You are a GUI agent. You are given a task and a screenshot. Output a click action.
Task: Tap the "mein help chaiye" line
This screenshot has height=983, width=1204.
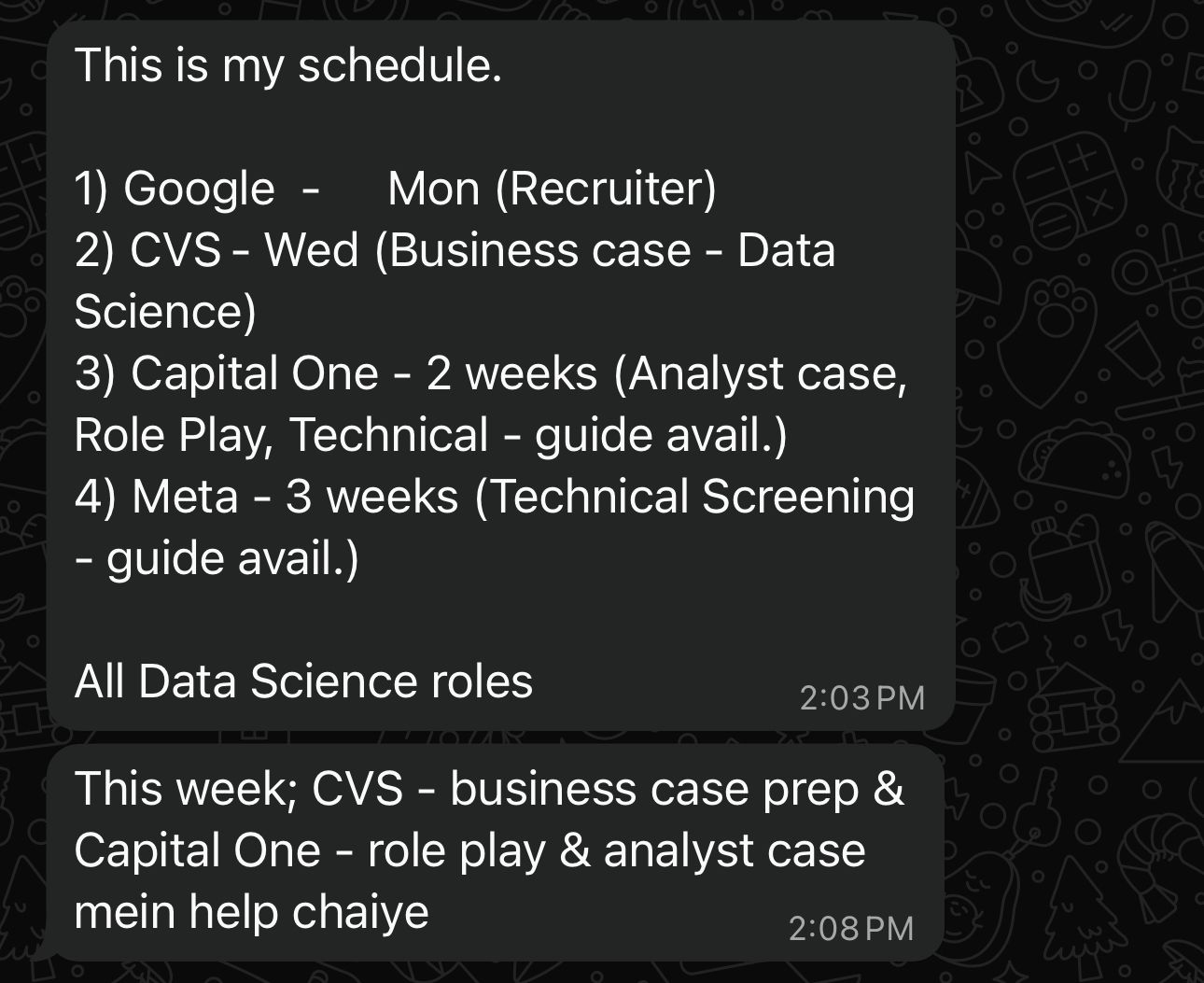[x=251, y=912]
